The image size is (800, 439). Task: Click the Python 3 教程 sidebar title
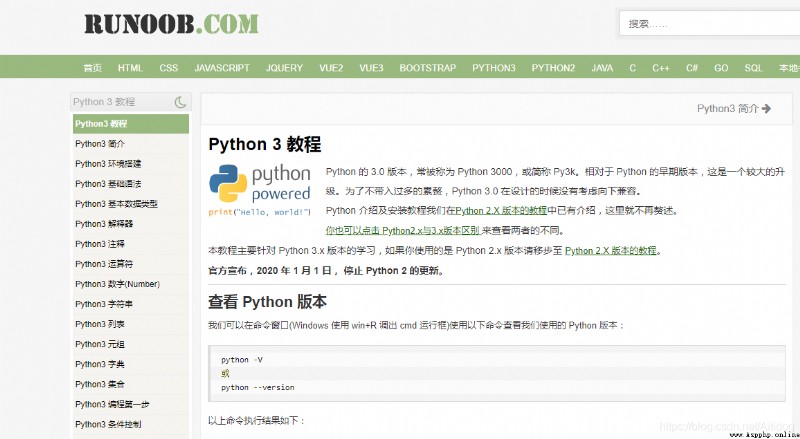coord(104,102)
